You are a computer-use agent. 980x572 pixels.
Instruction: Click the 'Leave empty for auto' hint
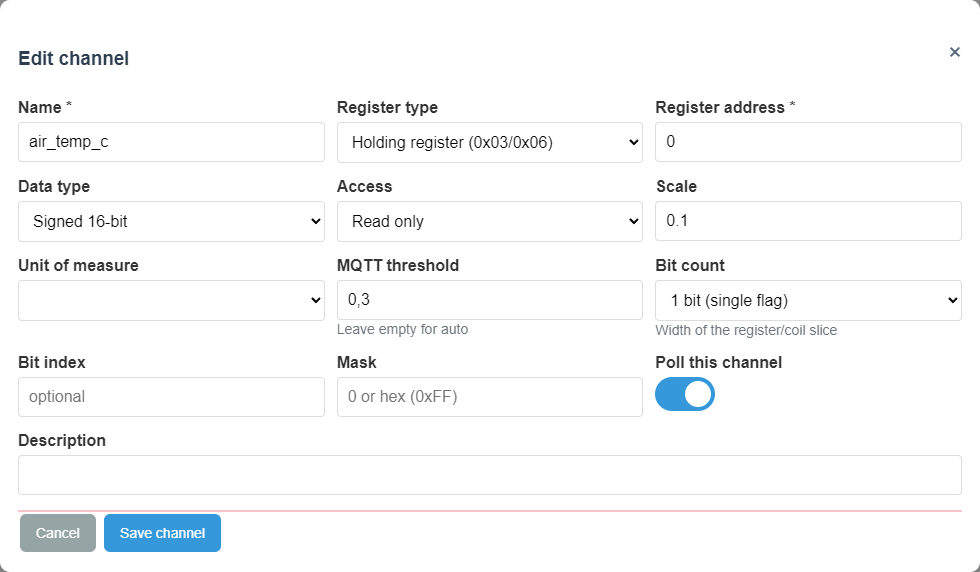coord(402,330)
